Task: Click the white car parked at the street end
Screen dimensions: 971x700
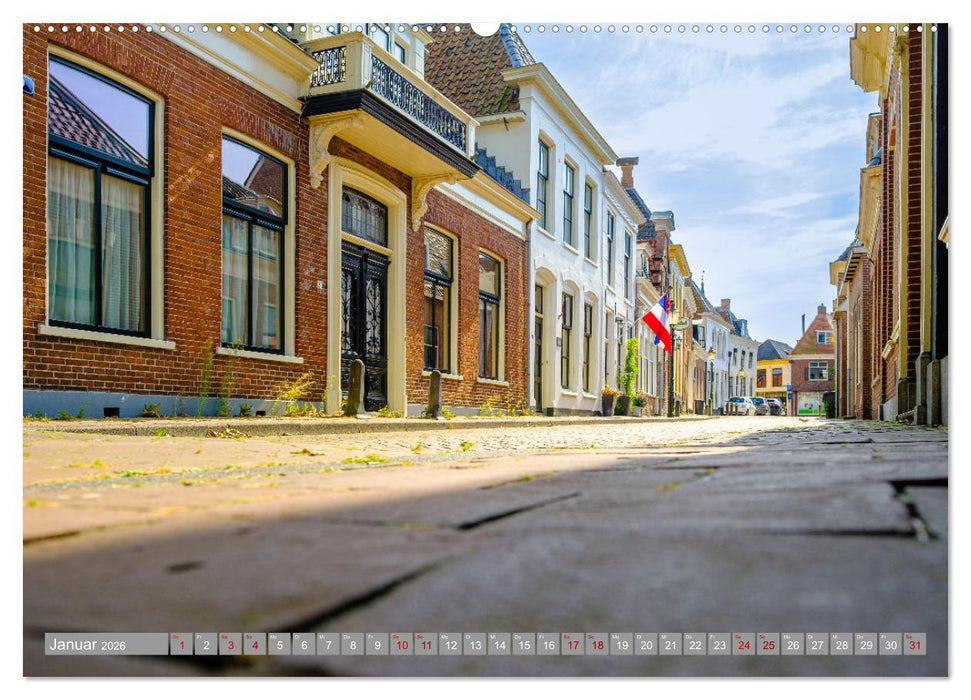Action: pos(740,405)
